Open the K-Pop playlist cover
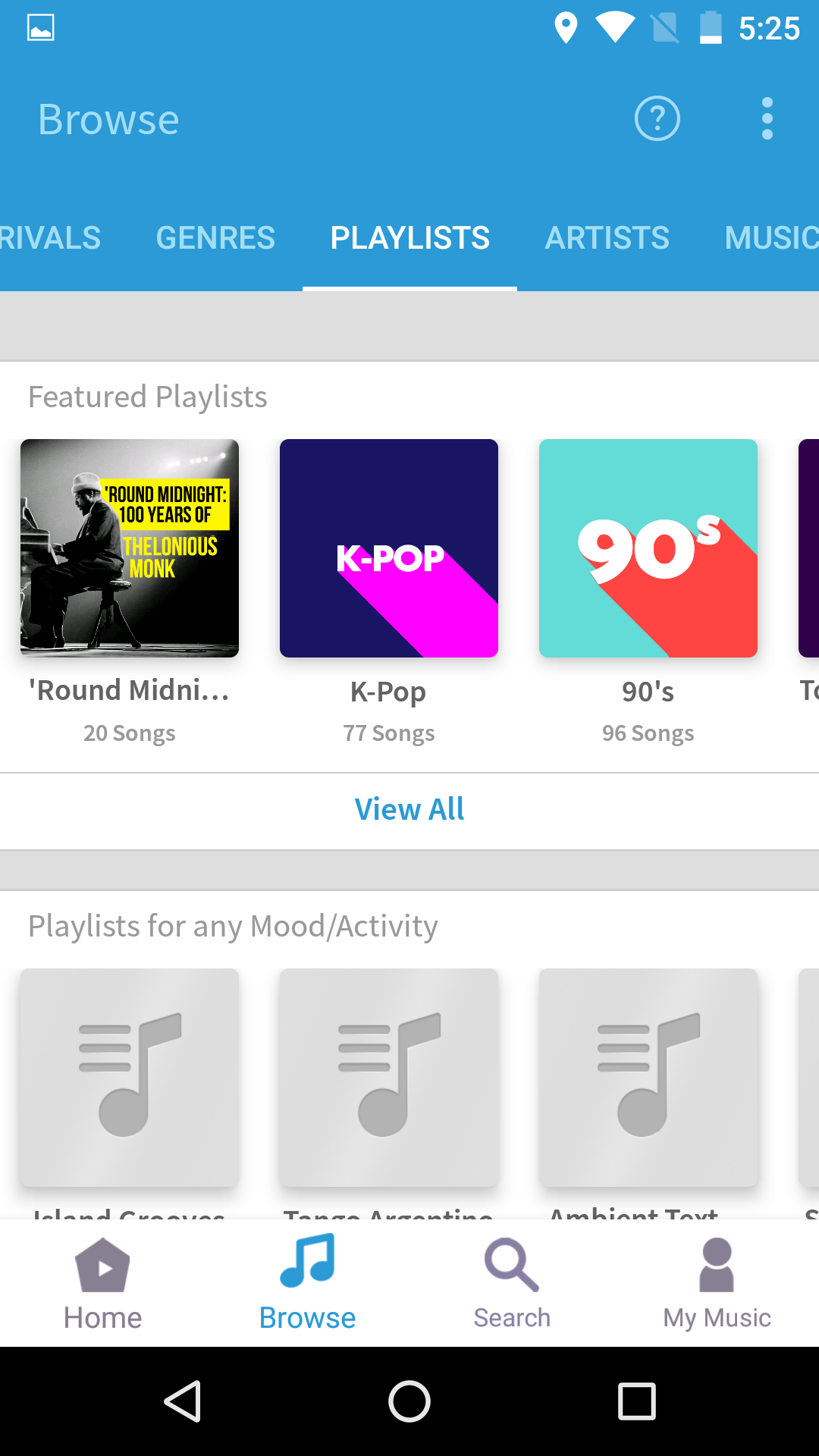The height and width of the screenshot is (1456, 819). pos(388,548)
